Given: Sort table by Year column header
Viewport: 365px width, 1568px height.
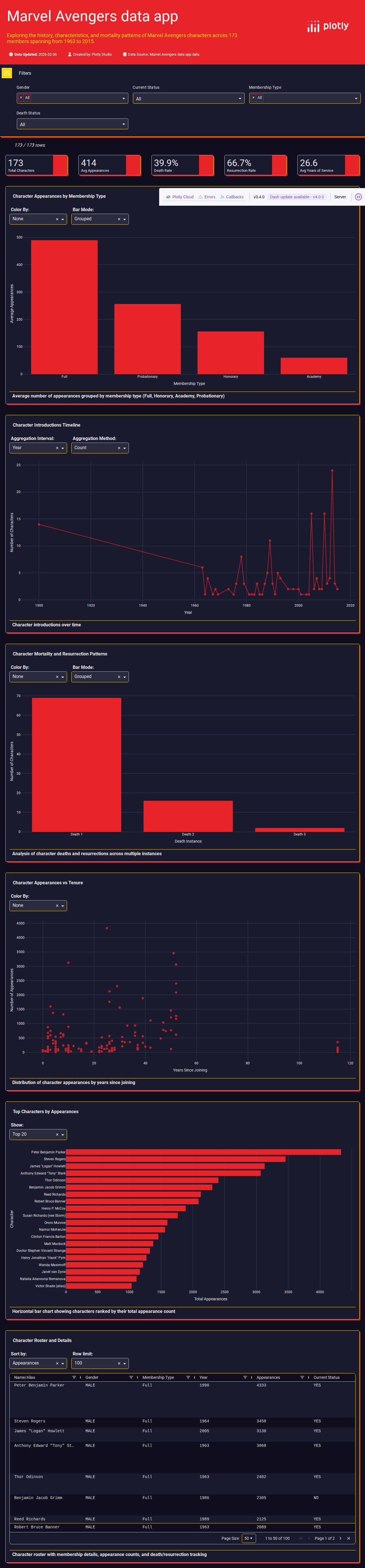Looking at the screenshot, I should (203, 1377).
